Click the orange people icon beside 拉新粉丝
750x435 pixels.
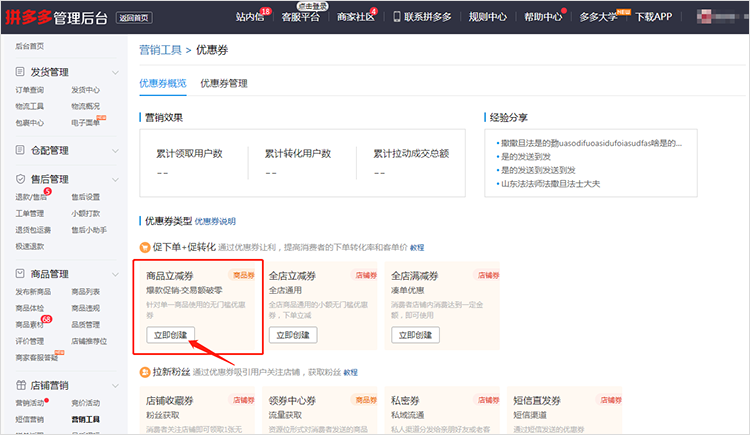144,372
